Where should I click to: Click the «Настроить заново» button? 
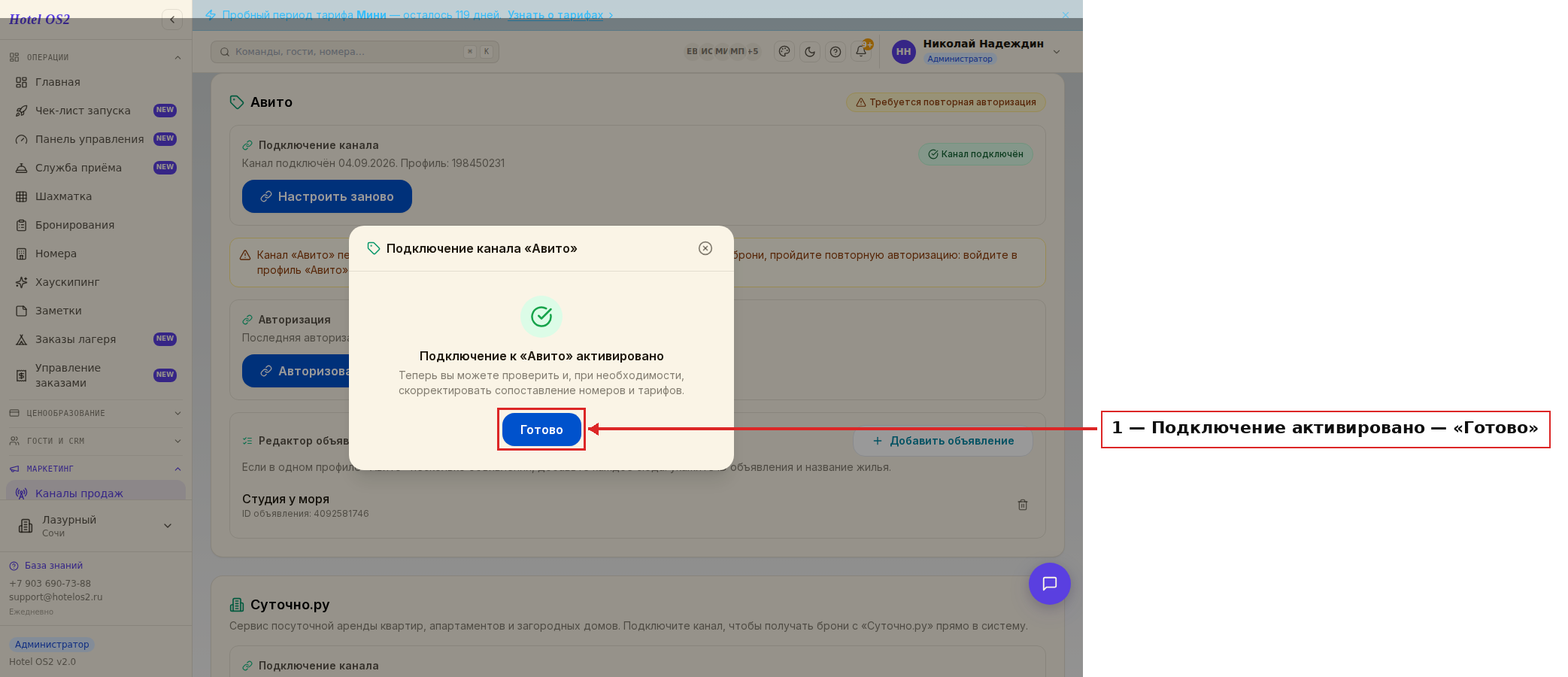click(x=327, y=196)
